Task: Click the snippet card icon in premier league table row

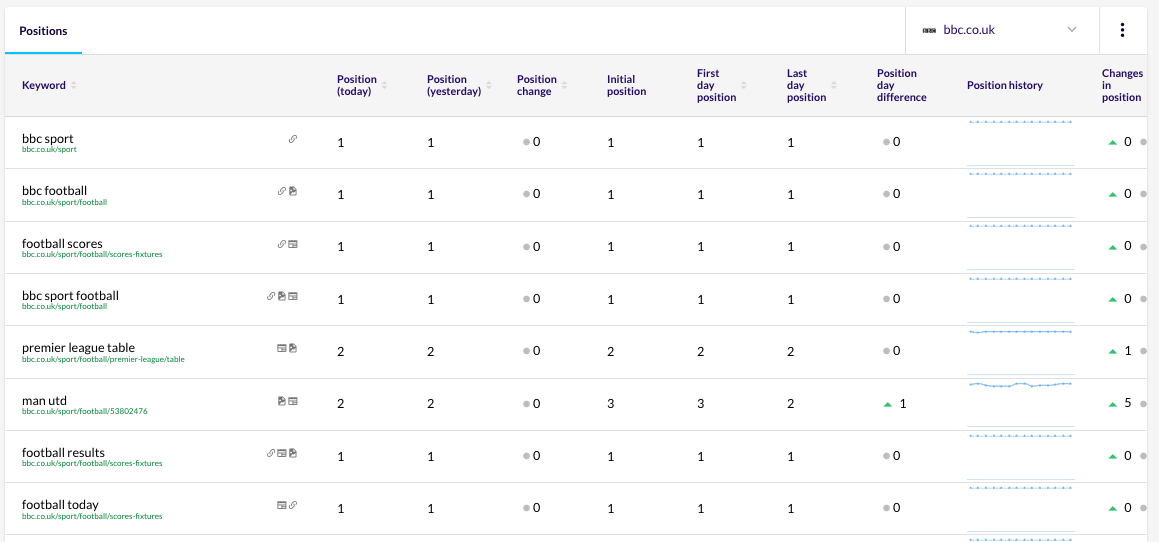Action: 282,348
